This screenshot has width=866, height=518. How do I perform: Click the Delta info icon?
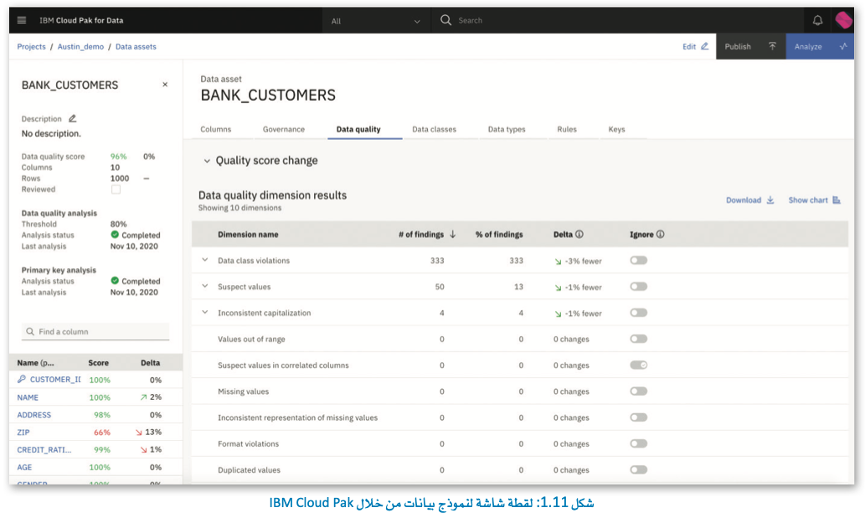click(x=579, y=234)
